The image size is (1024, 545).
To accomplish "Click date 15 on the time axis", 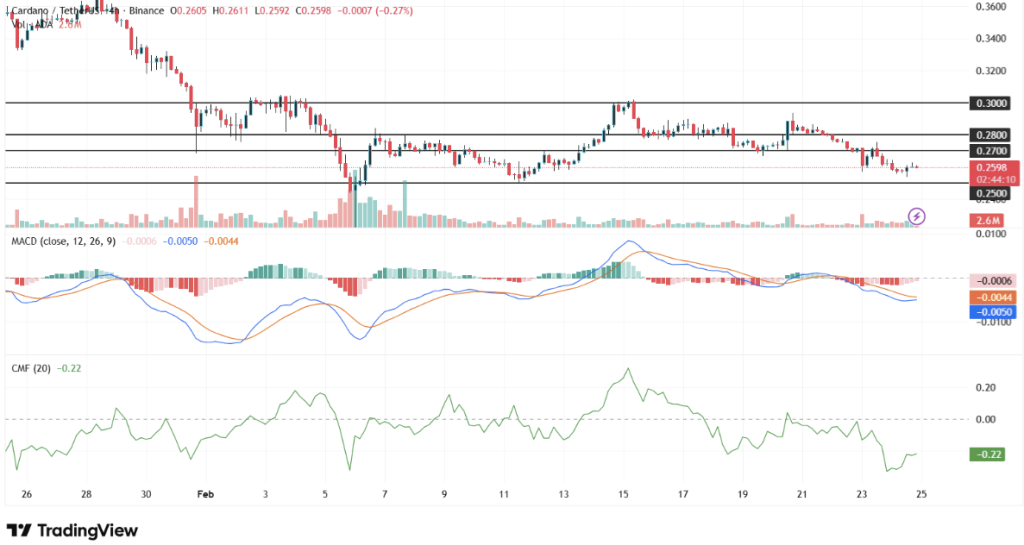I will click(623, 494).
